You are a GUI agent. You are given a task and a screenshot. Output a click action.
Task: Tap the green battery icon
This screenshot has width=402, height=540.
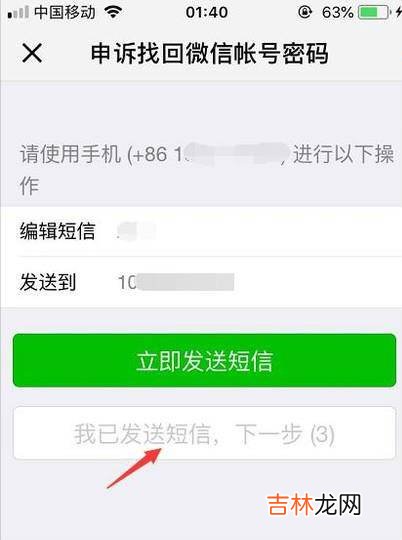coord(373,13)
